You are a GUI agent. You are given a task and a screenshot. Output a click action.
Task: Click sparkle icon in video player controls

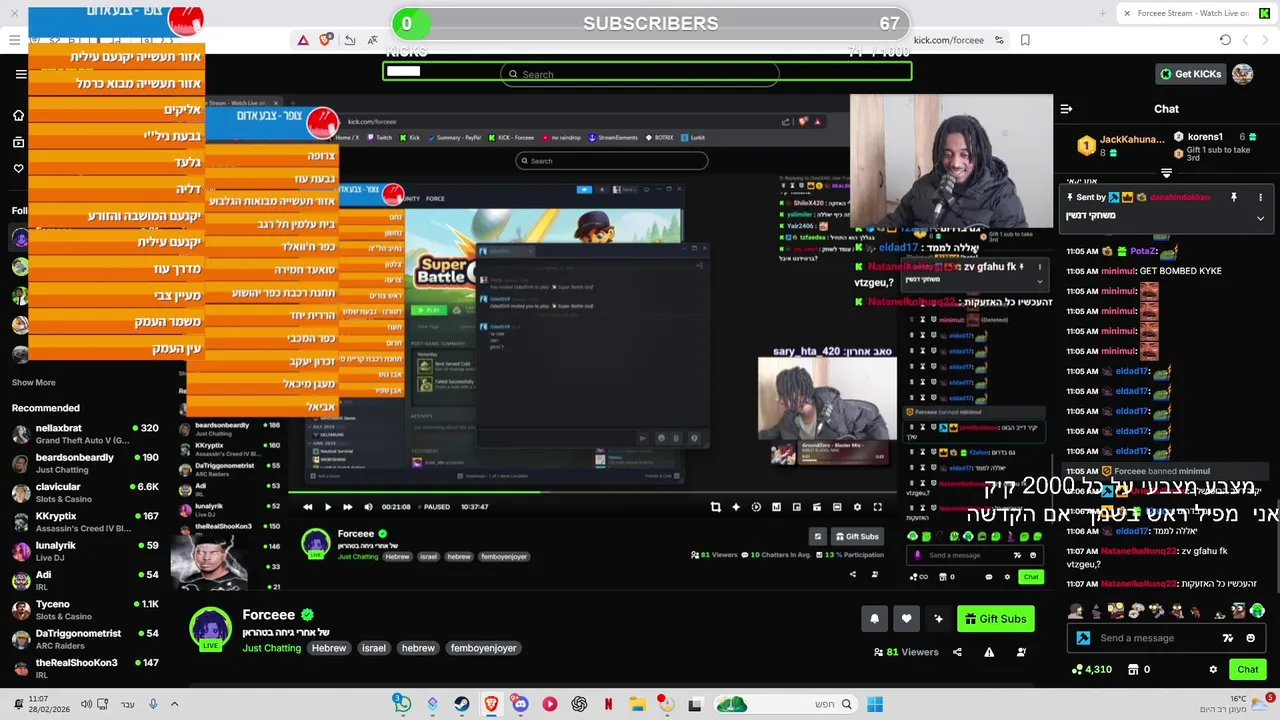coord(736,507)
